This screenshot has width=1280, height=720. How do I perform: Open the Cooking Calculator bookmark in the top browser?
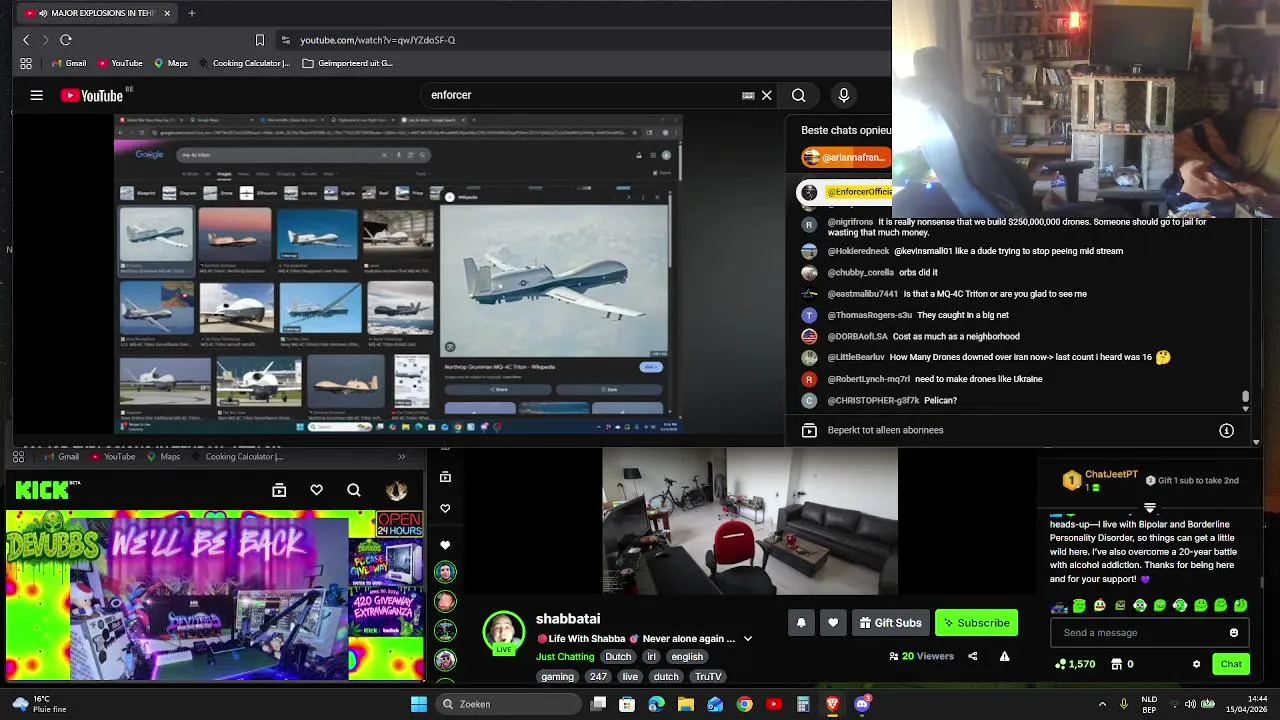point(244,63)
